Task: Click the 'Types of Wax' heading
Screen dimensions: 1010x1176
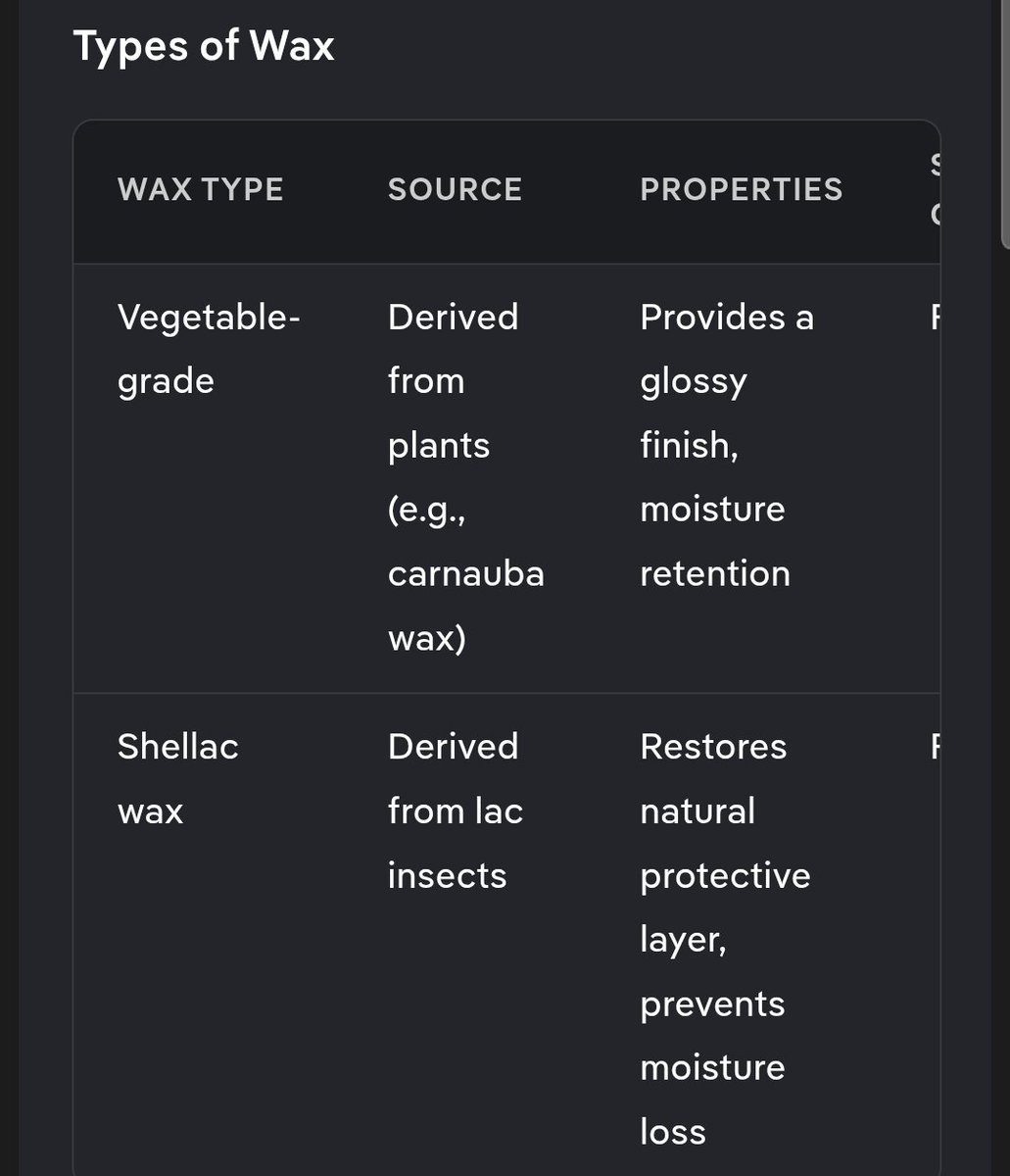Action: (x=204, y=46)
